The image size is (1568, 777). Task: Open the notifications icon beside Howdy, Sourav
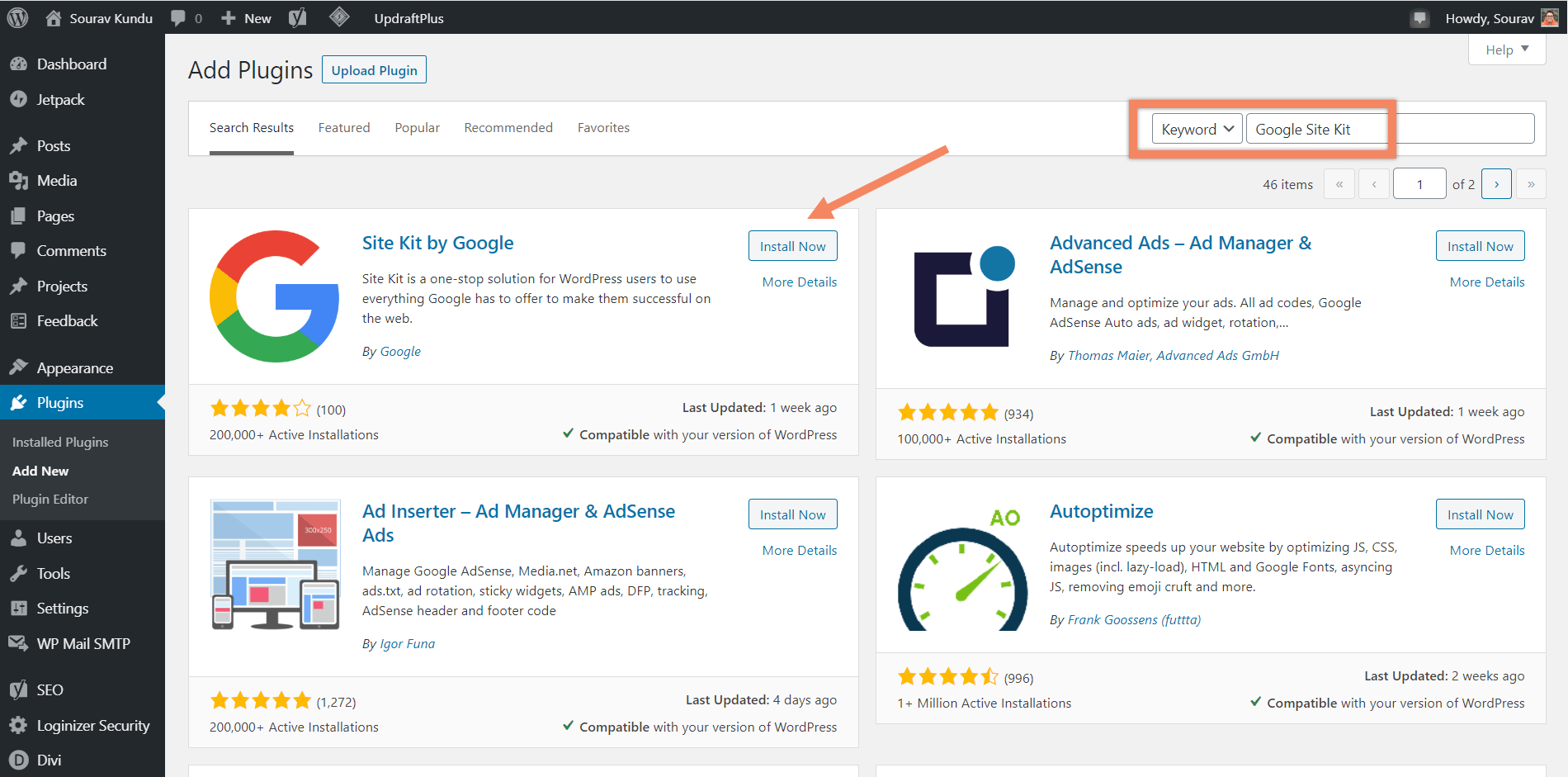click(1419, 18)
